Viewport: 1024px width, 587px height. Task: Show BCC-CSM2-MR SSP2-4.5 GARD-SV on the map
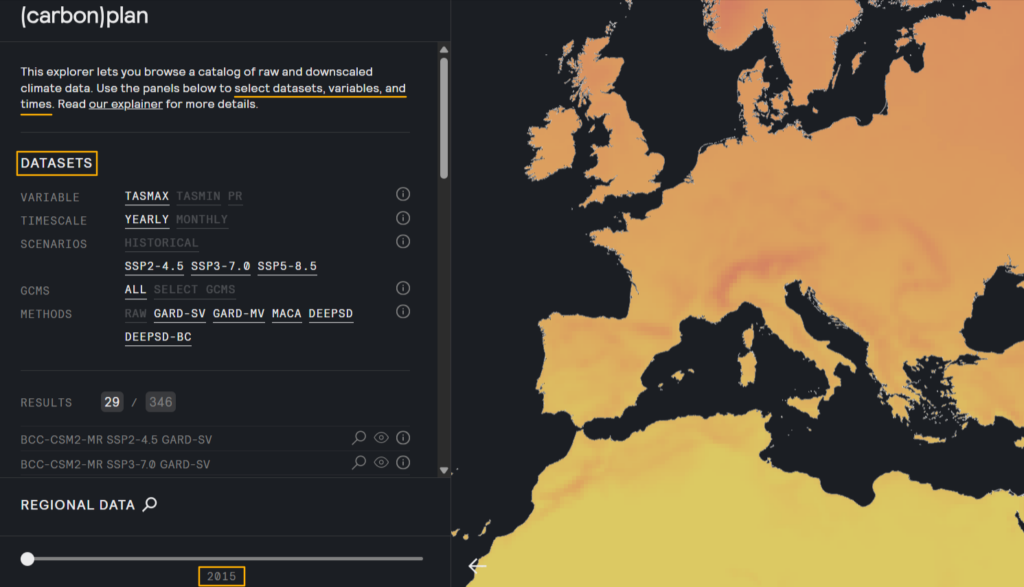381,437
